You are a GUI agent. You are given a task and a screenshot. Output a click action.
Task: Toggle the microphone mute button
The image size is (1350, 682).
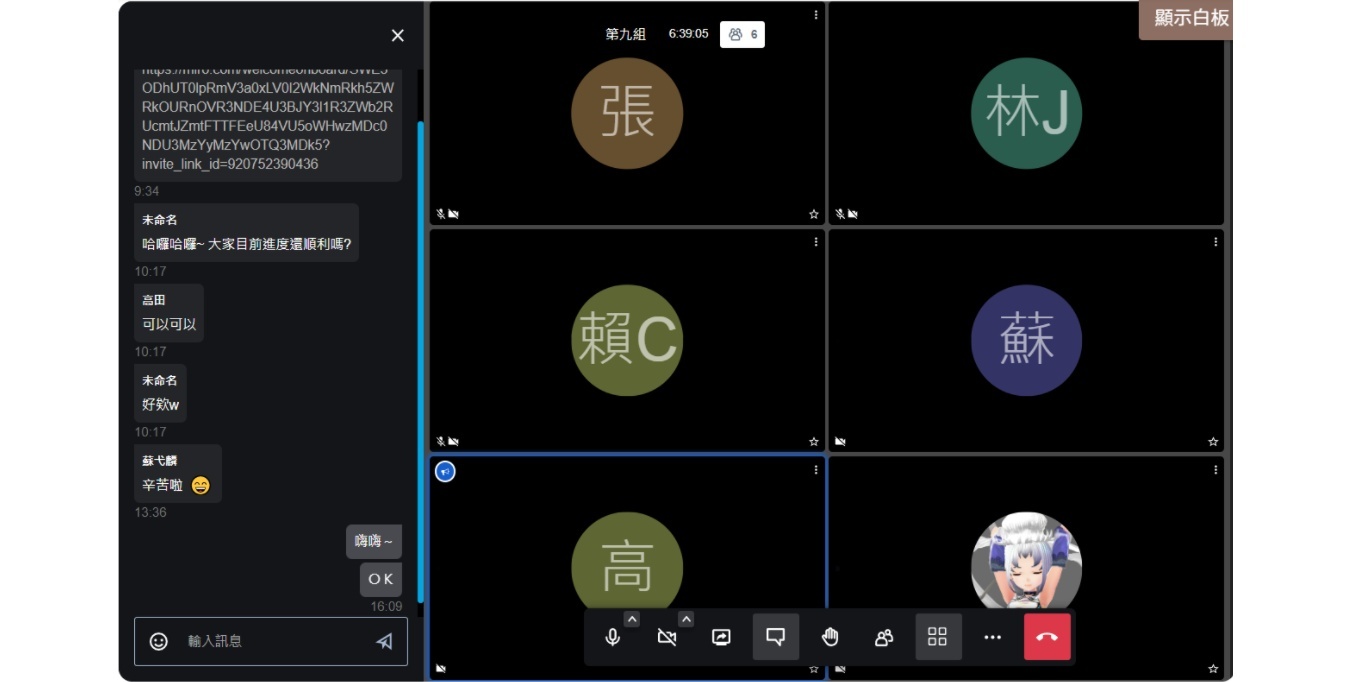pyautogui.click(x=613, y=637)
